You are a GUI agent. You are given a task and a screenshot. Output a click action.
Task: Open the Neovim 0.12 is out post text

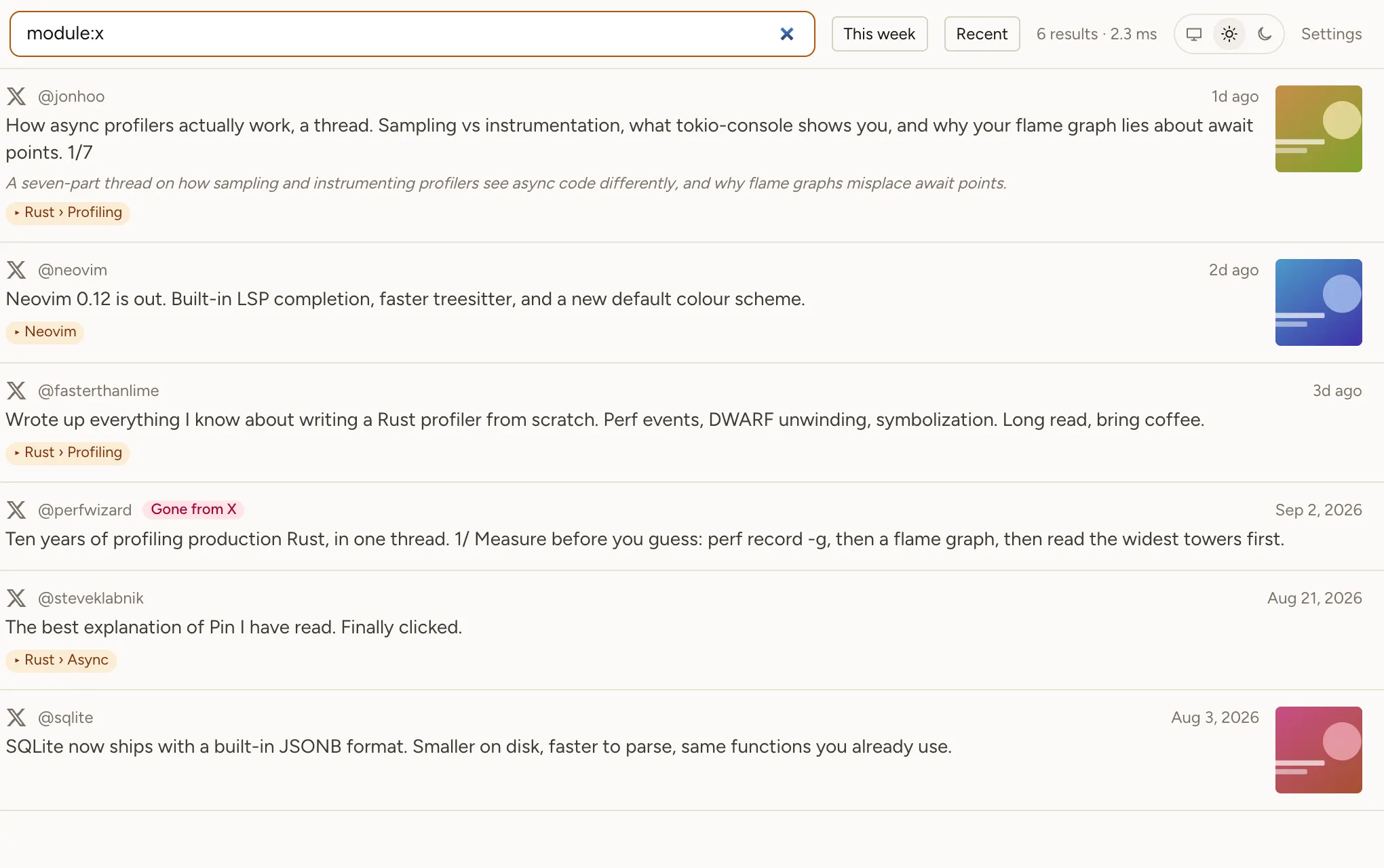click(406, 299)
